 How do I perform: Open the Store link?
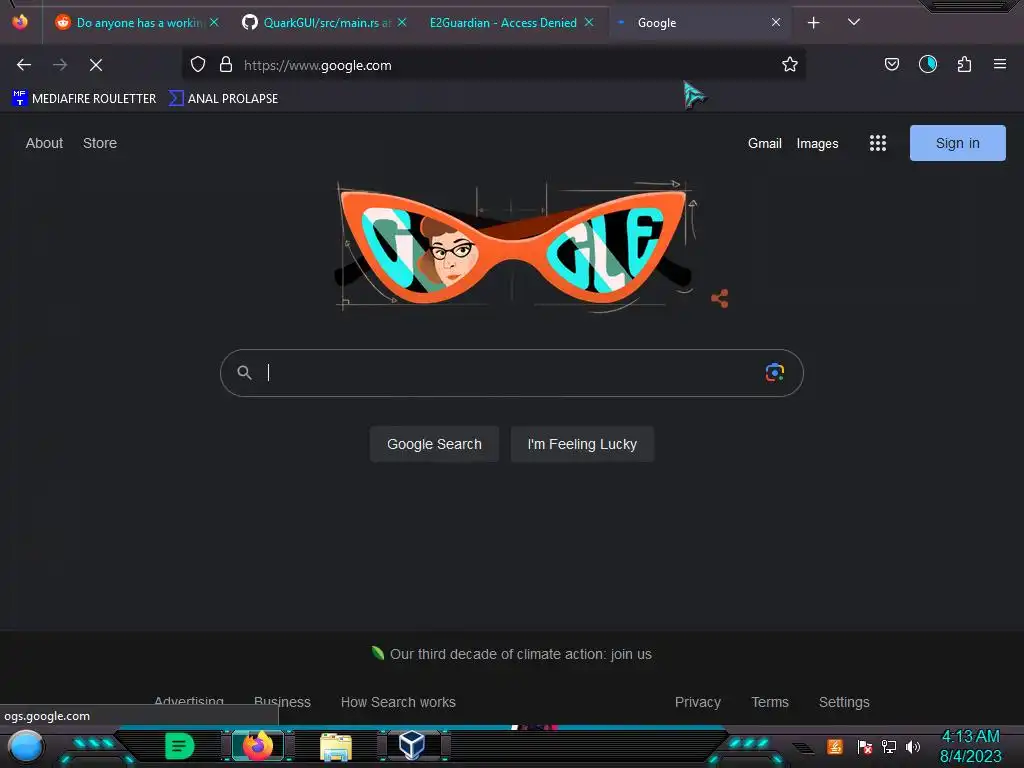100,143
